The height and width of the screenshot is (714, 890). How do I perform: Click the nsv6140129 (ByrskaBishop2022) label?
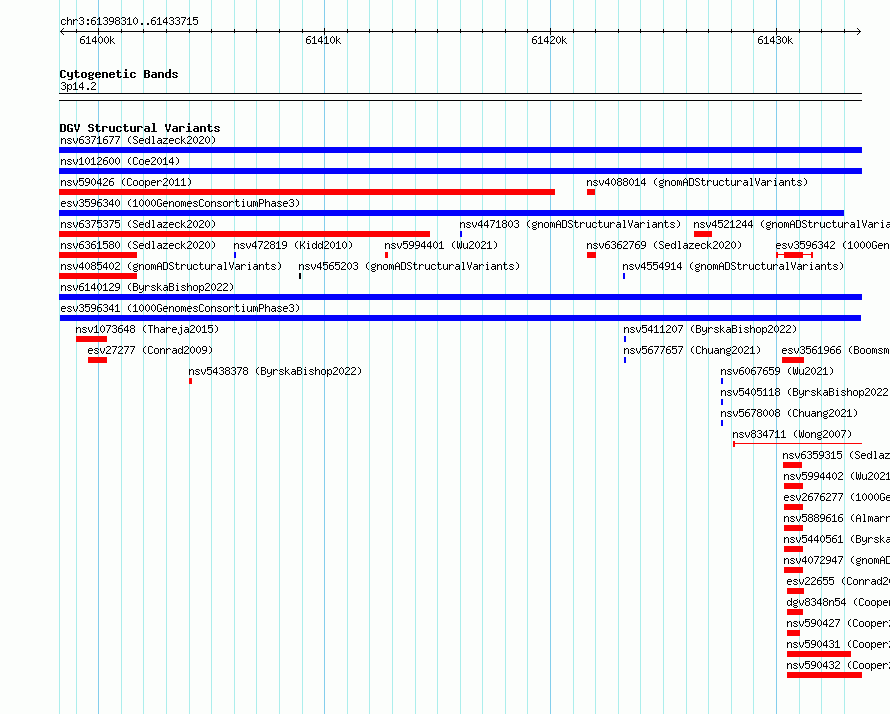[x=147, y=287]
